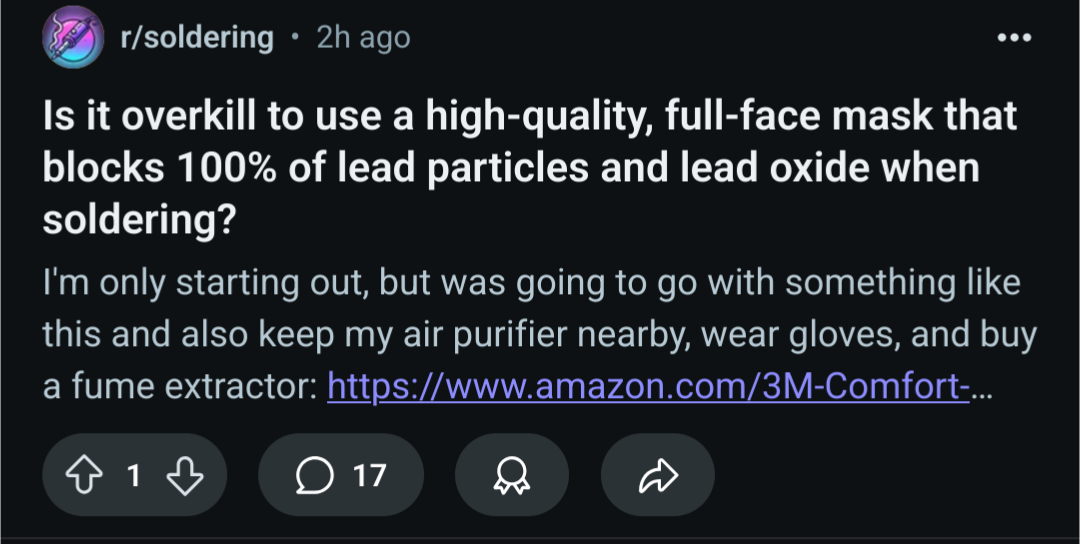This screenshot has height=544, width=1080.
Task: Click the vote count number 1
Action: tap(133, 475)
